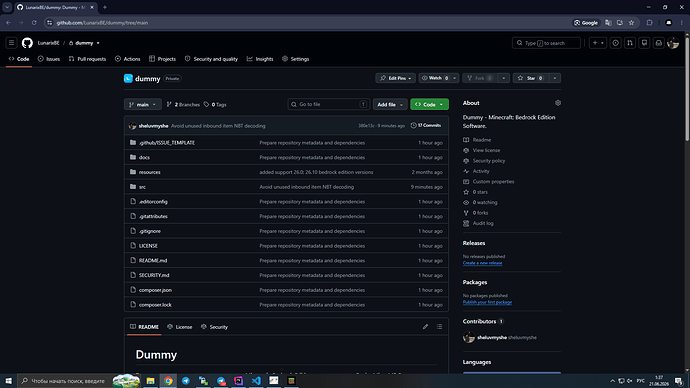Star the dummy repository
690x388 pixels.
pos(531,78)
